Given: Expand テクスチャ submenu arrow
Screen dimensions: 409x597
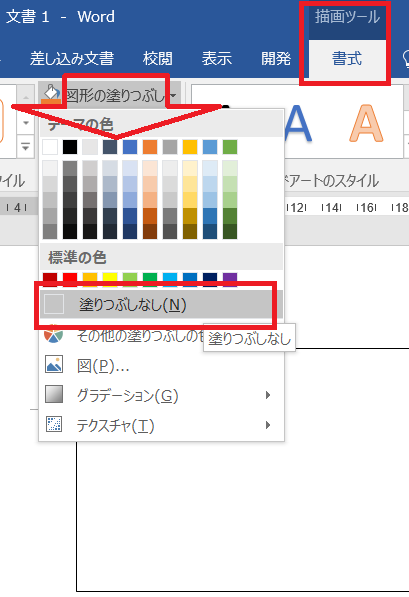Looking at the screenshot, I should tap(268, 425).
